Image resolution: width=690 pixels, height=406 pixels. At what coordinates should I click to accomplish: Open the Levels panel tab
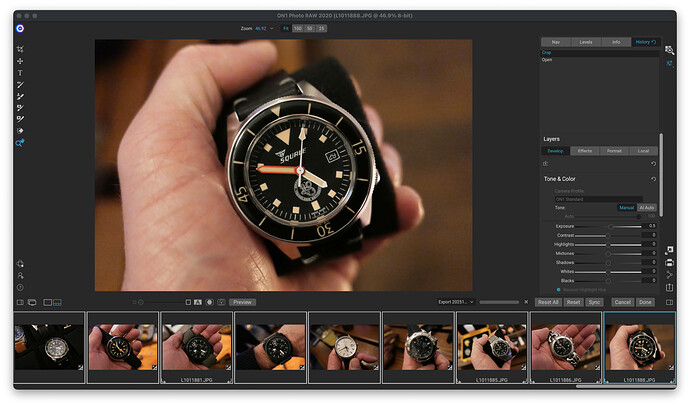[585, 42]
